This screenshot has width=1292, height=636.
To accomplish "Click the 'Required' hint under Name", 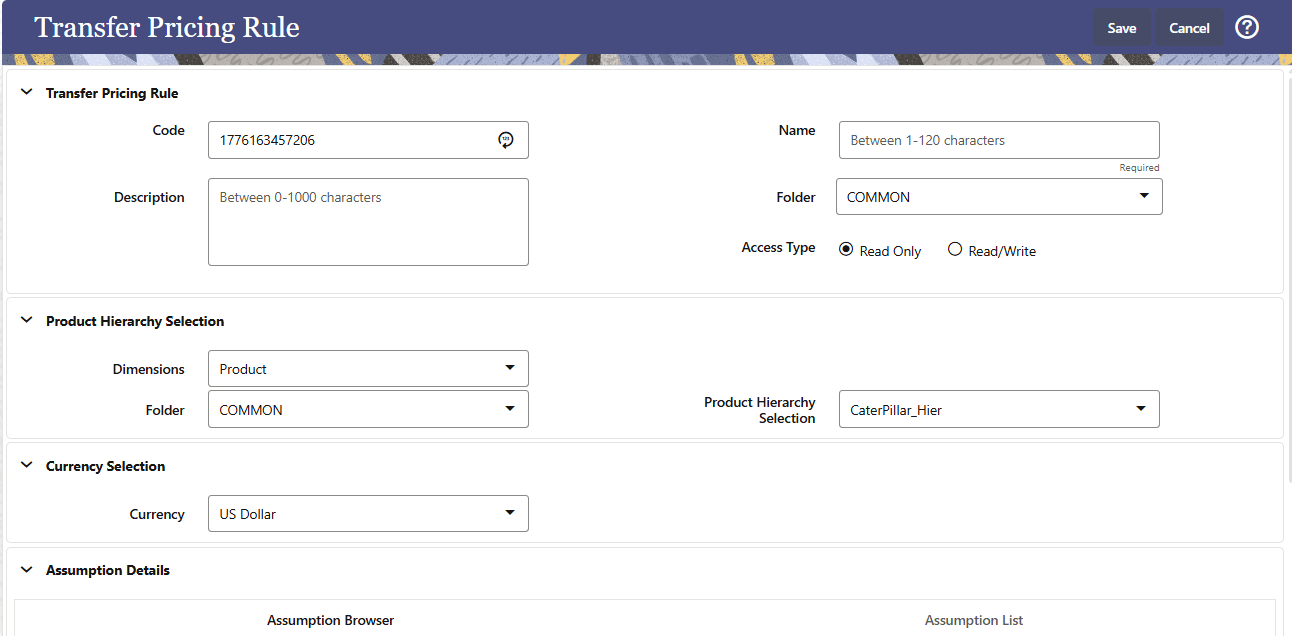I will [1140, 168].
